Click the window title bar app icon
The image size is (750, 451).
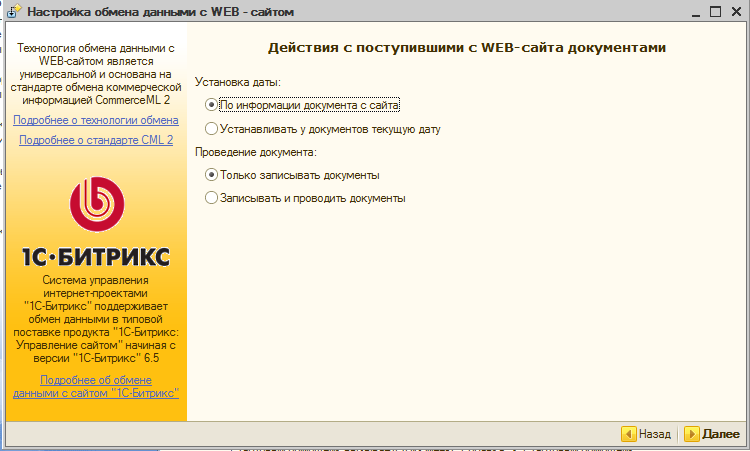[14, 11]
